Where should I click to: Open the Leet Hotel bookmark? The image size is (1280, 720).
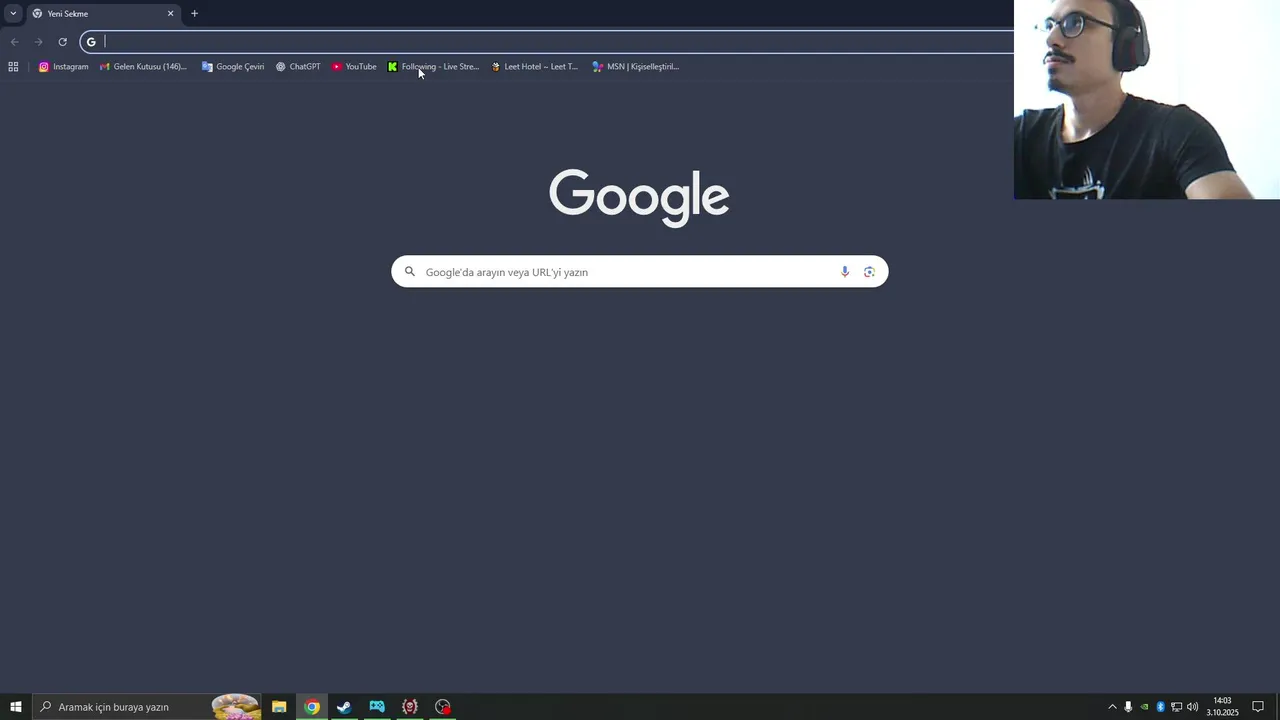534,67
